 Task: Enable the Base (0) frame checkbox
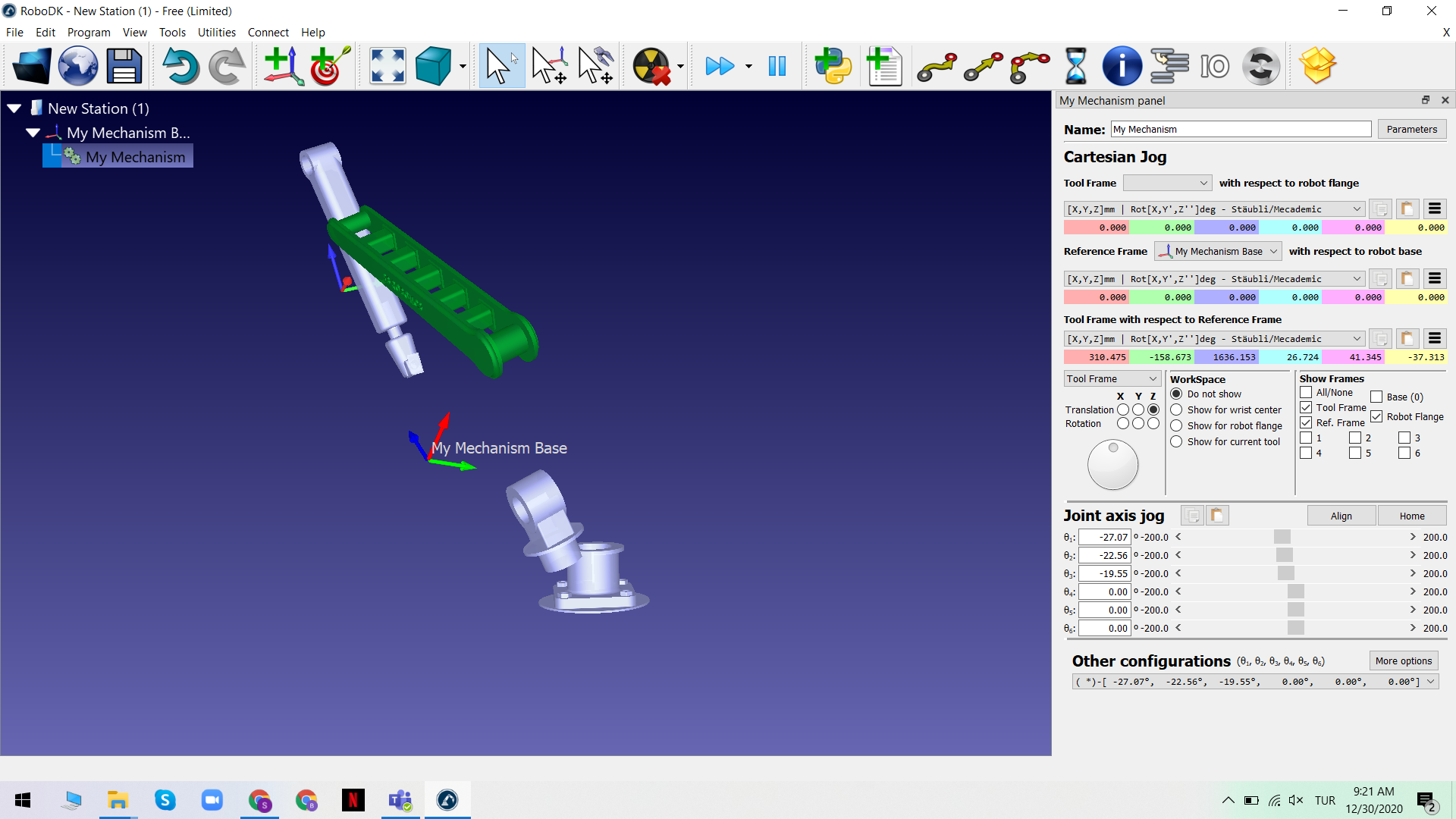pyautogui.click(x=1376, y=397)
